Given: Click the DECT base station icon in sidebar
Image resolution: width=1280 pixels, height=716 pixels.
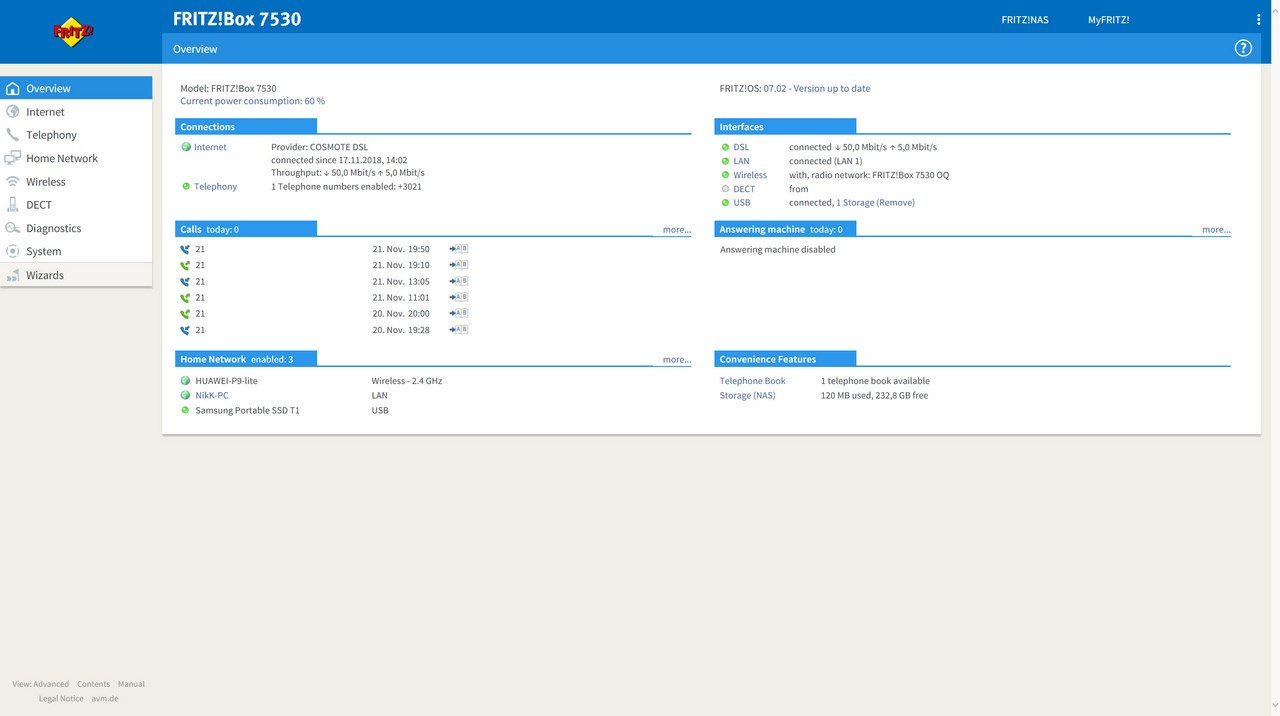Looking at the screenshot, I should coord(13,205).
